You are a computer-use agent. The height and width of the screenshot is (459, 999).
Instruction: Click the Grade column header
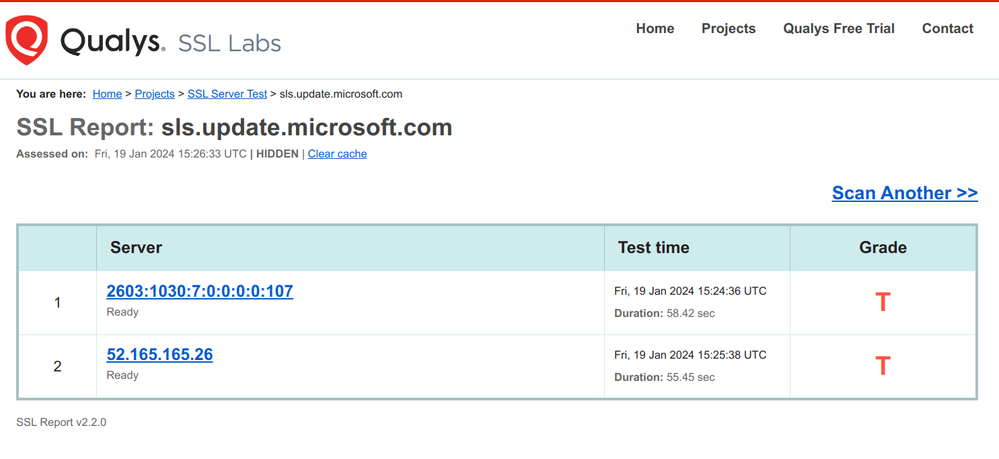click(882, 247)
